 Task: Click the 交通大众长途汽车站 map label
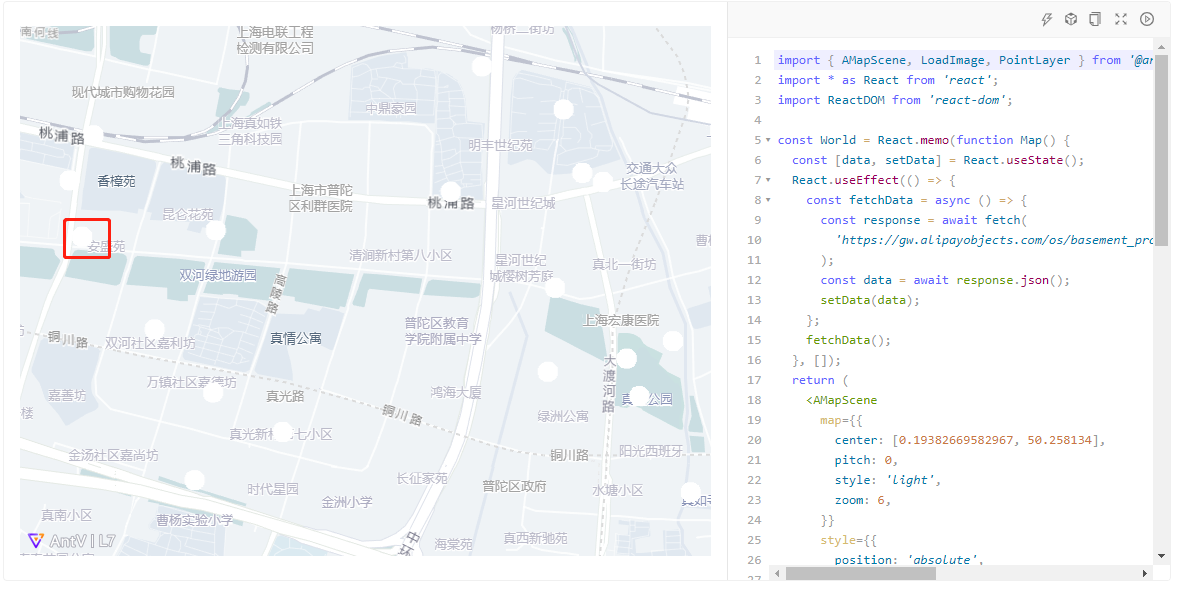point(652,176)
